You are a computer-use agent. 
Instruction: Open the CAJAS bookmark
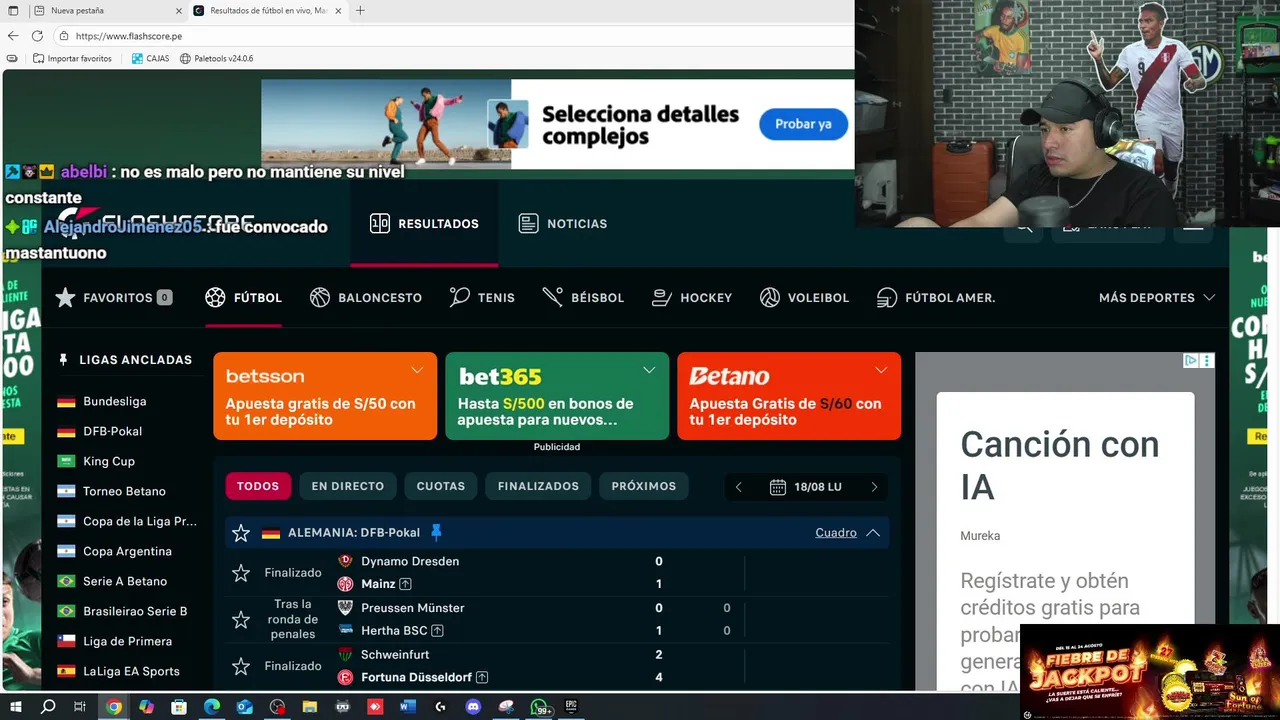tap(150, 58)
